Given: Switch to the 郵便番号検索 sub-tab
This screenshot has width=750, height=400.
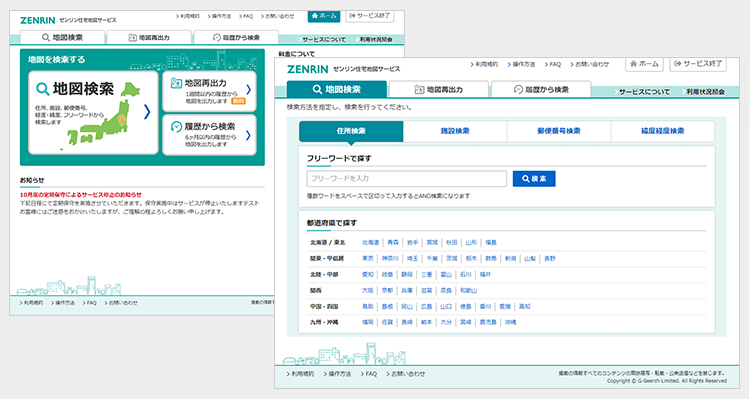Looking at the screenshot, I should point(559,131).
